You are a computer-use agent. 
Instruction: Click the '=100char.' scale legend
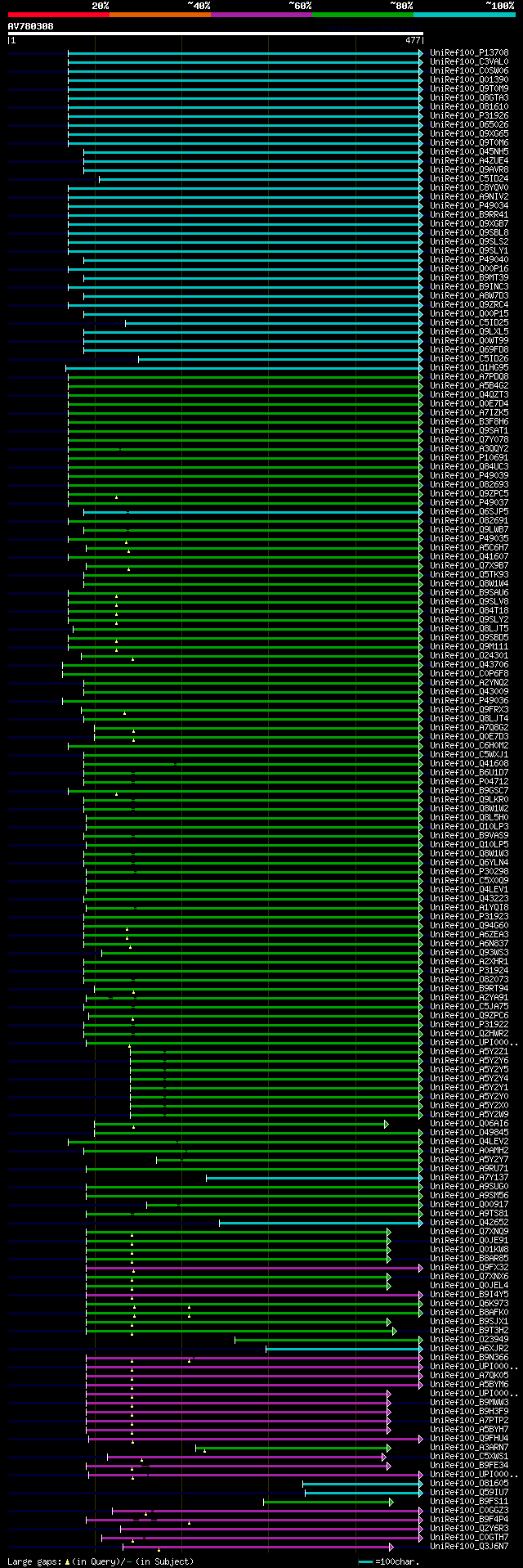389,1561
